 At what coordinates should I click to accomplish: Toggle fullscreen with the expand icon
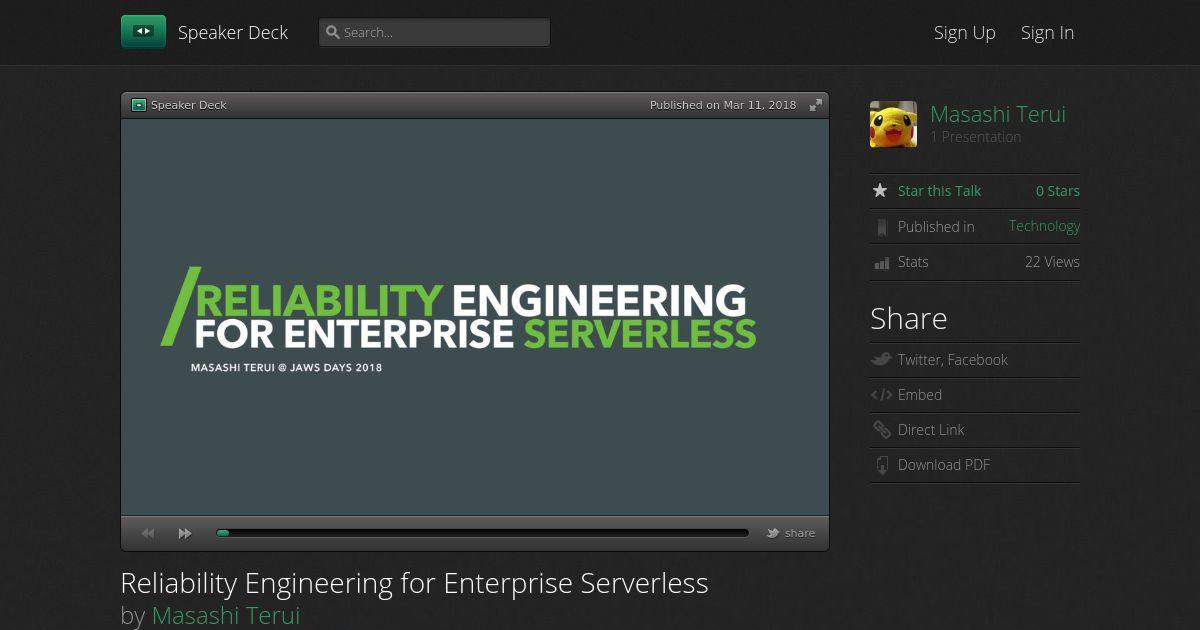816,105
